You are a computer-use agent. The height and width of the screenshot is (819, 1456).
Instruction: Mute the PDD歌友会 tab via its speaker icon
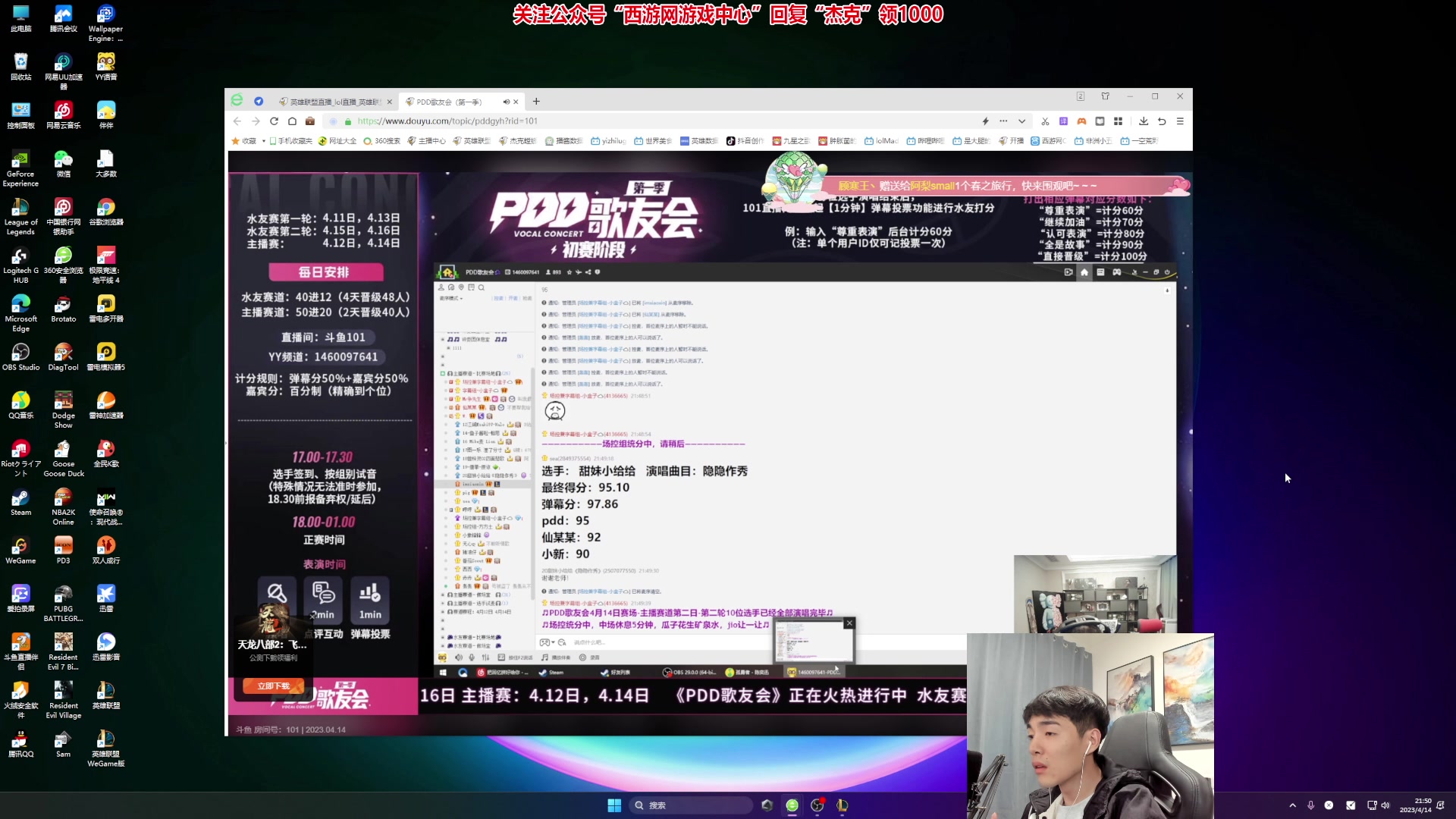click(x=507, y=101)
